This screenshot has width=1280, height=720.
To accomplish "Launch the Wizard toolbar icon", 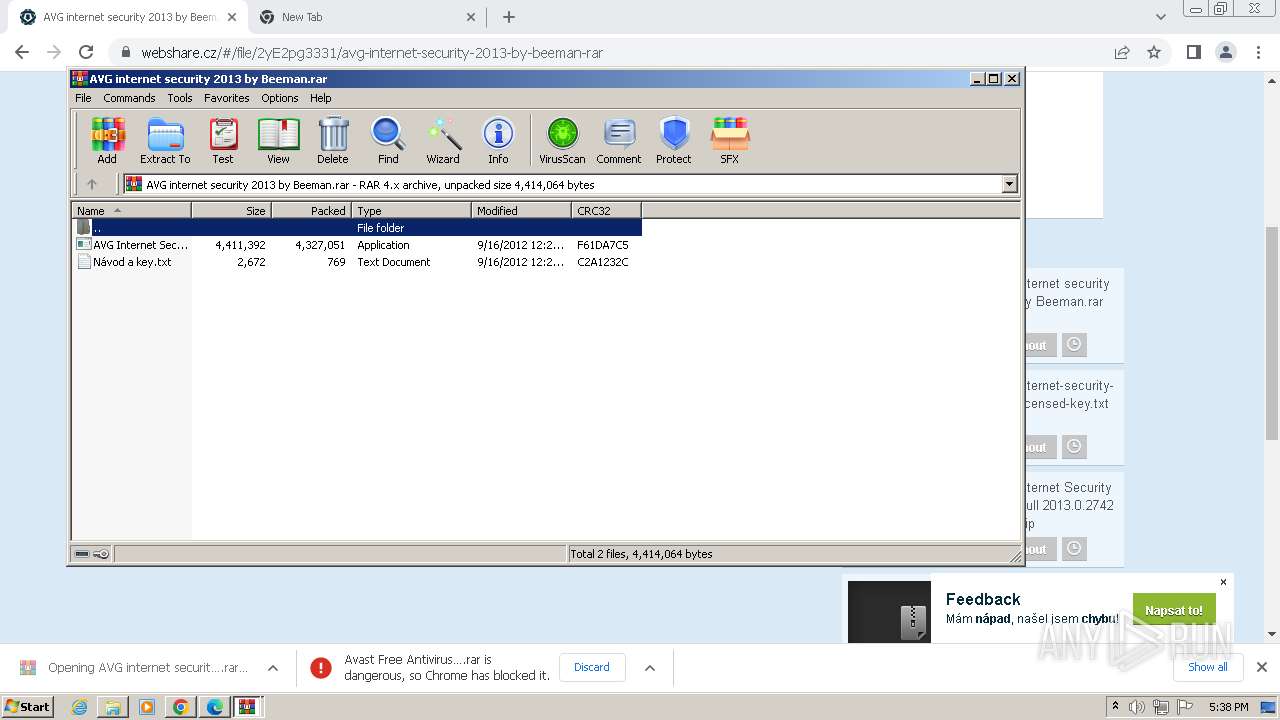I will point(443,140).
